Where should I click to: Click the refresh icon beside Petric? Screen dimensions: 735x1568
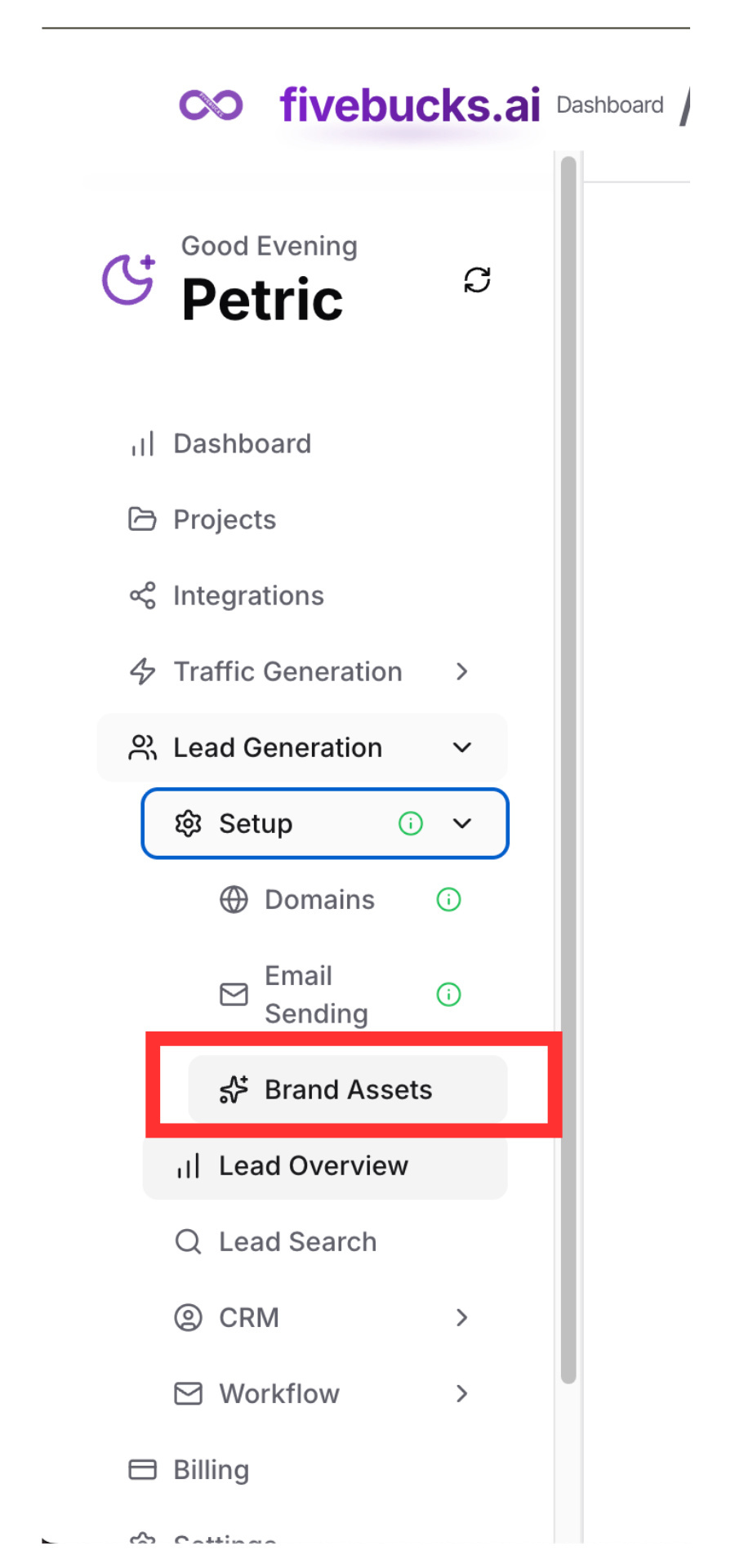point(477,280)
